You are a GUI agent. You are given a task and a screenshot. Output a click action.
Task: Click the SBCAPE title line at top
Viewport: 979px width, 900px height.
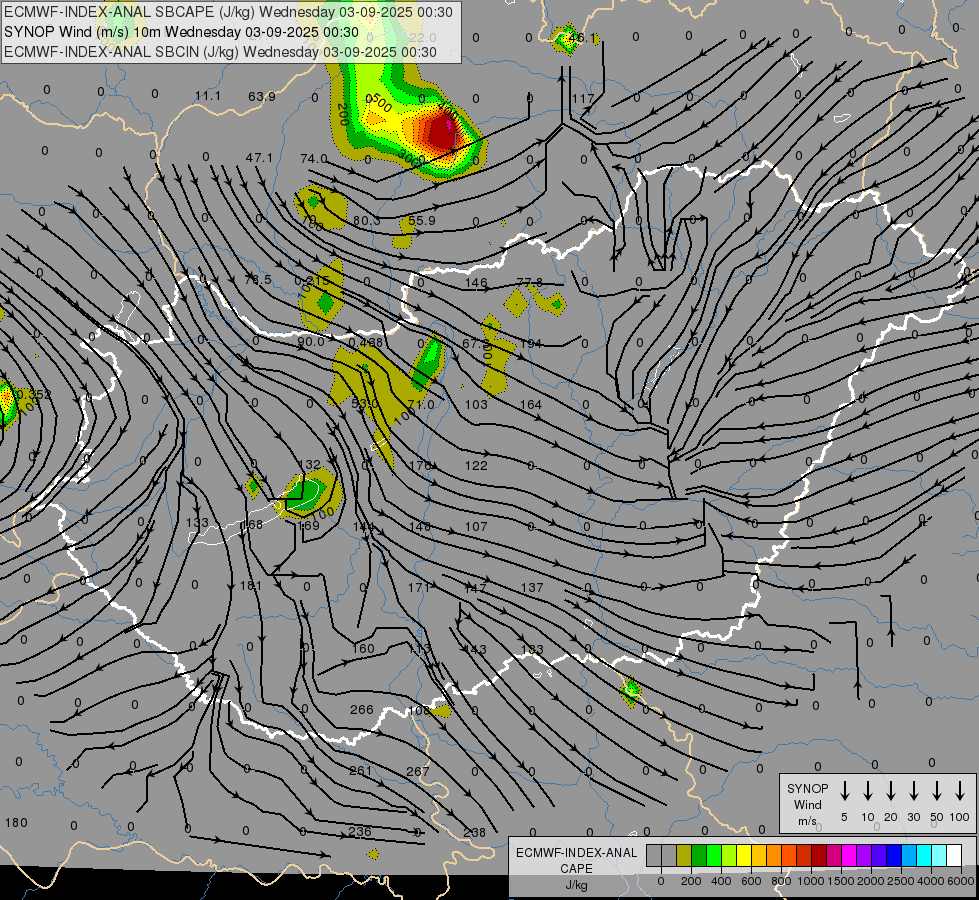pyautogui.click(x=228, y=12)
